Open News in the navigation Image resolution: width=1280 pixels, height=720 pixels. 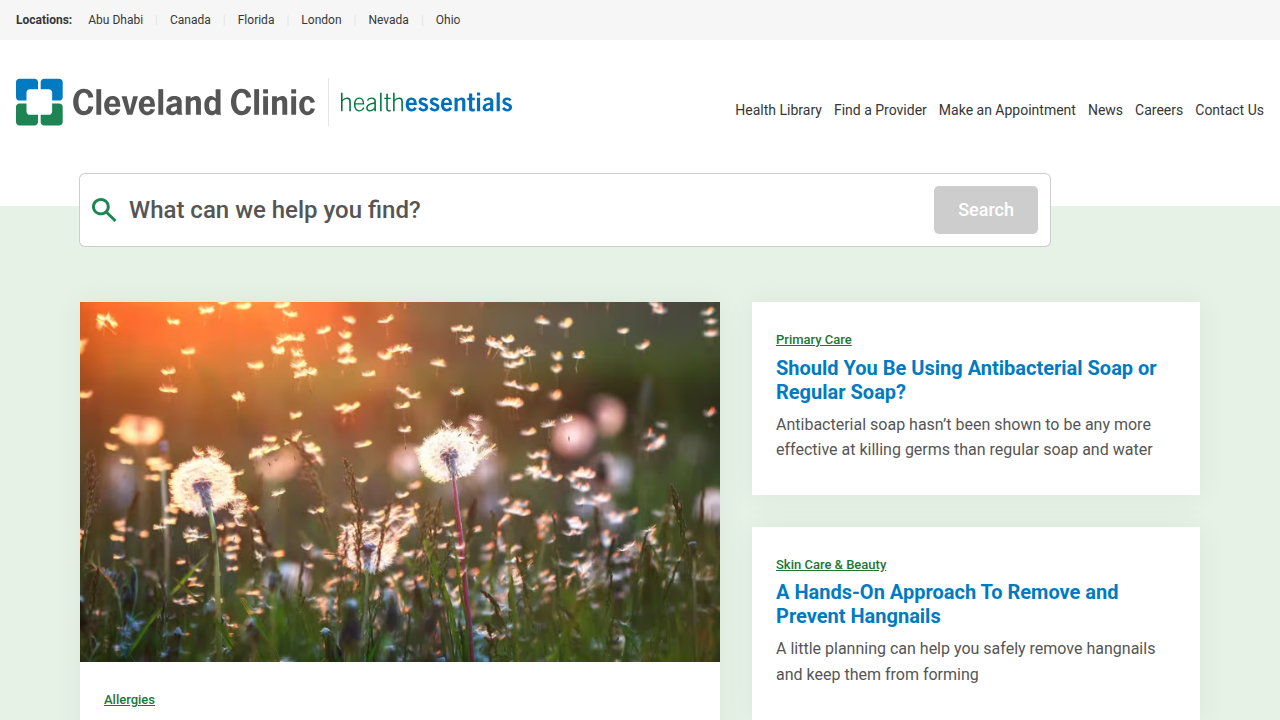(x=1105, y=110)
